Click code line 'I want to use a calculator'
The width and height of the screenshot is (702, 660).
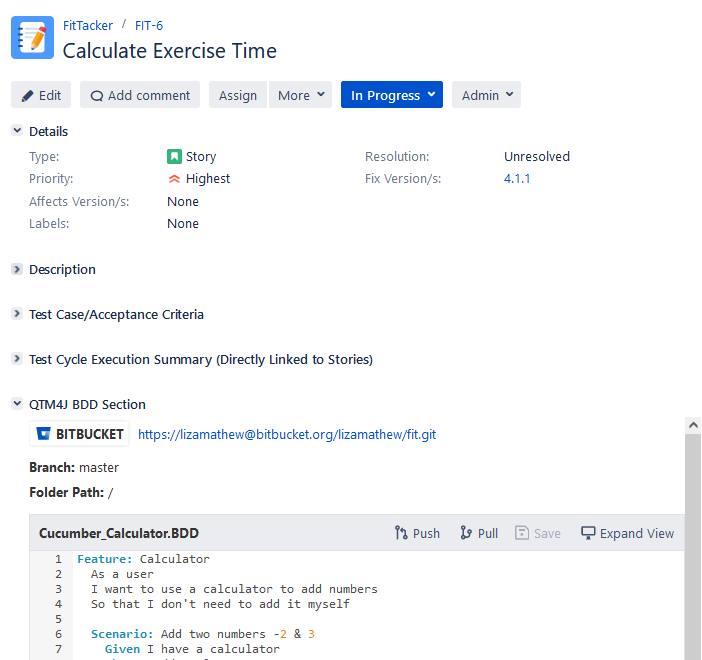click(234, 589)
